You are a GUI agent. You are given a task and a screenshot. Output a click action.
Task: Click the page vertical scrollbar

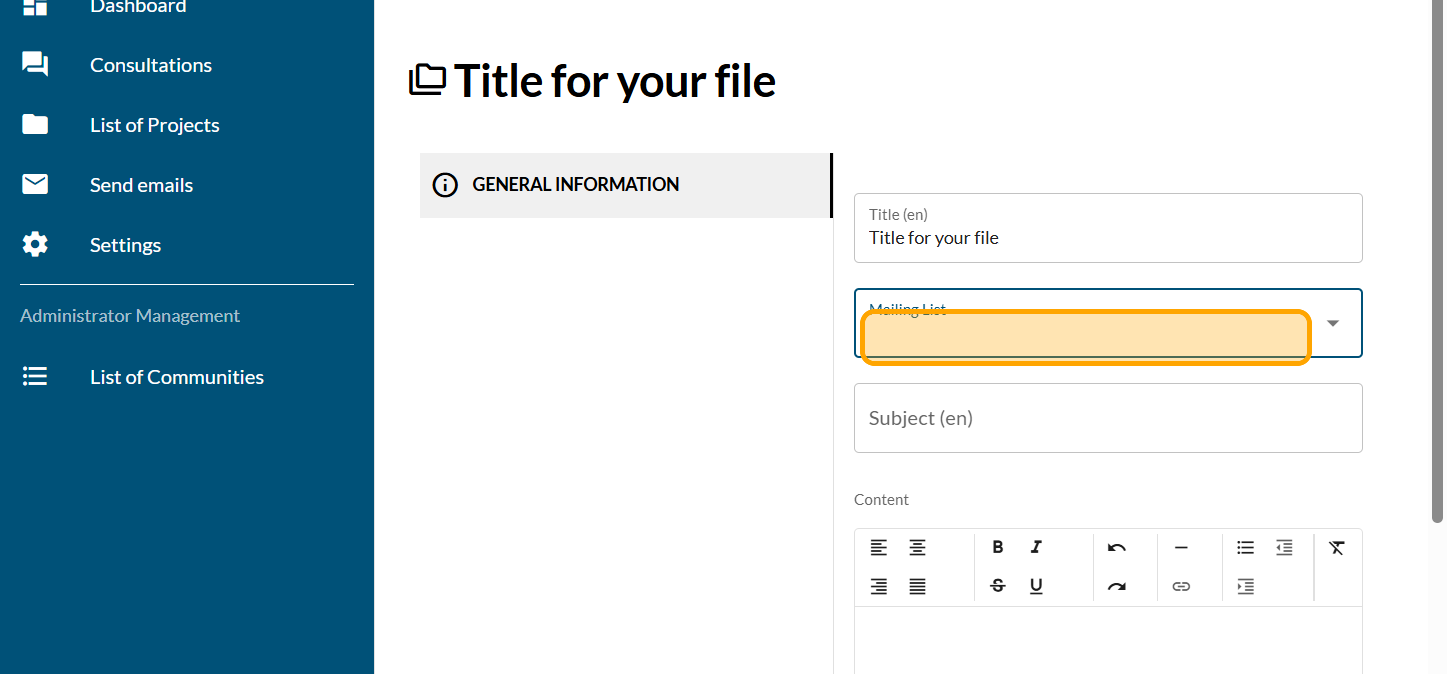(x=1437, y=260)
